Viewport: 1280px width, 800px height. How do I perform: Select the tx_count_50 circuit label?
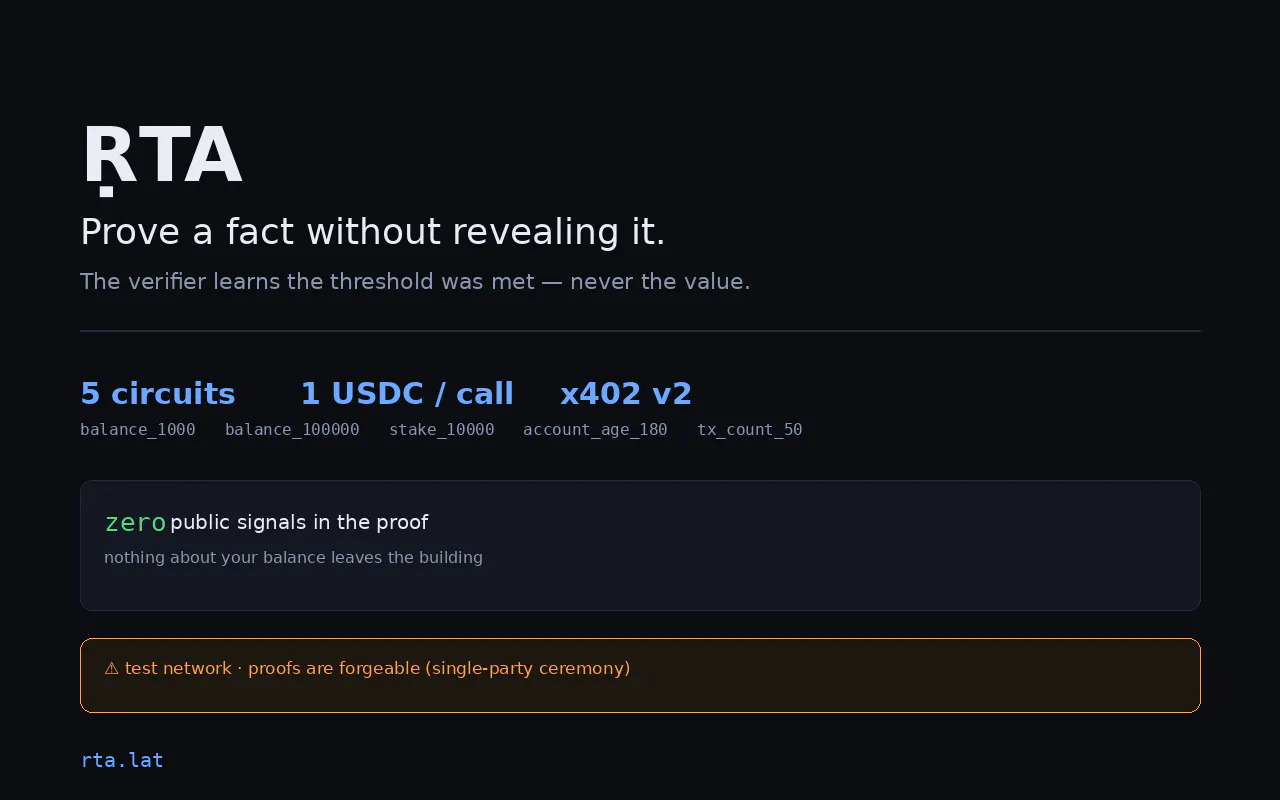coord(750,430)
